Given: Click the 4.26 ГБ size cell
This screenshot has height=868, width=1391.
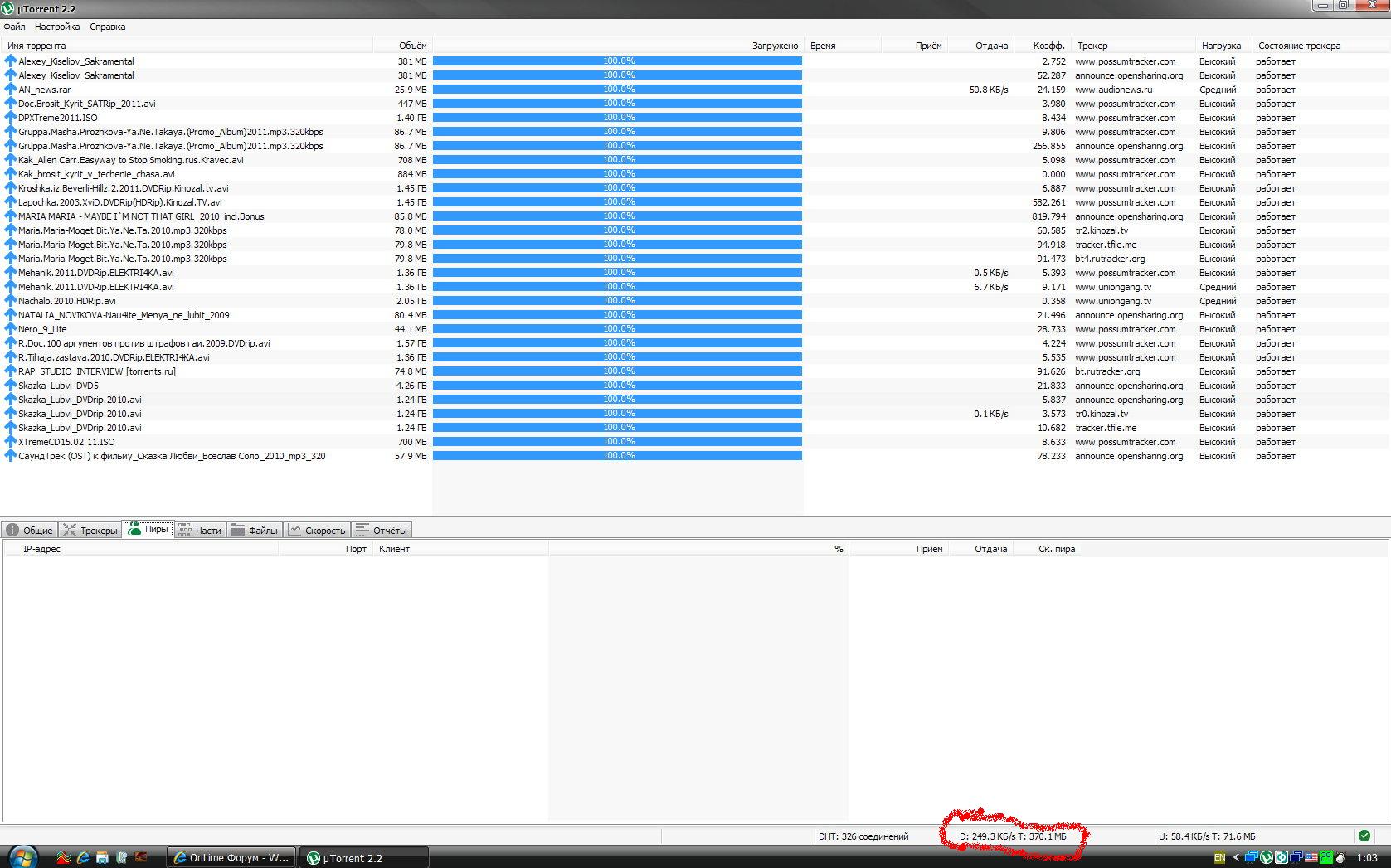Looking at the screenshot, I should pos(411,386).
